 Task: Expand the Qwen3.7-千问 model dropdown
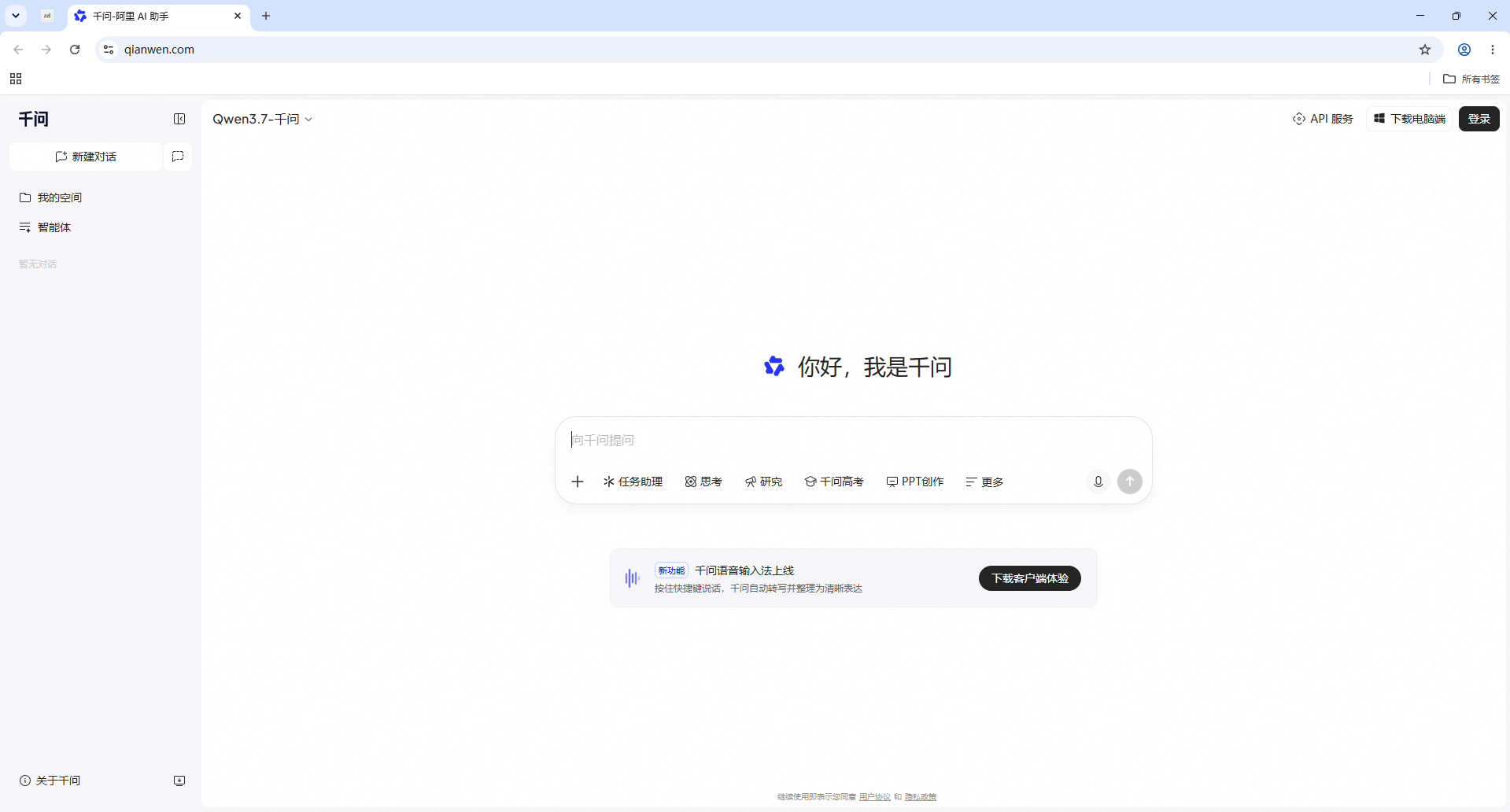coord(262,119)
